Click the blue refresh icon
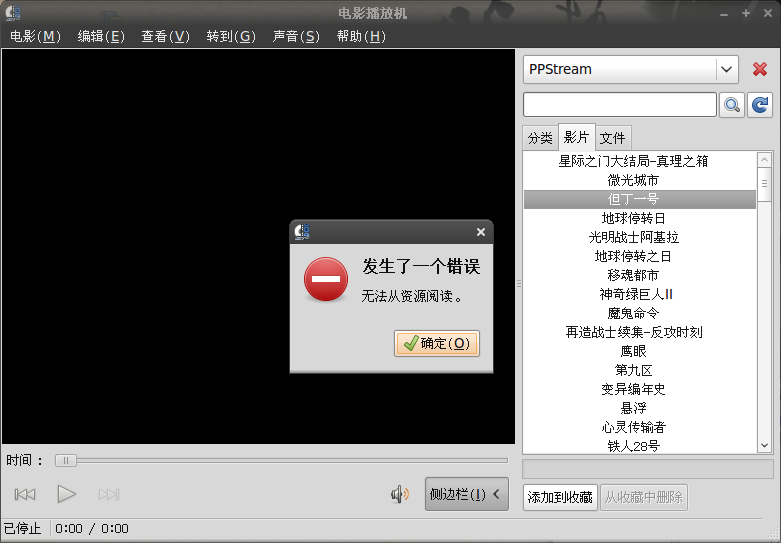 (x=760, y=105)
